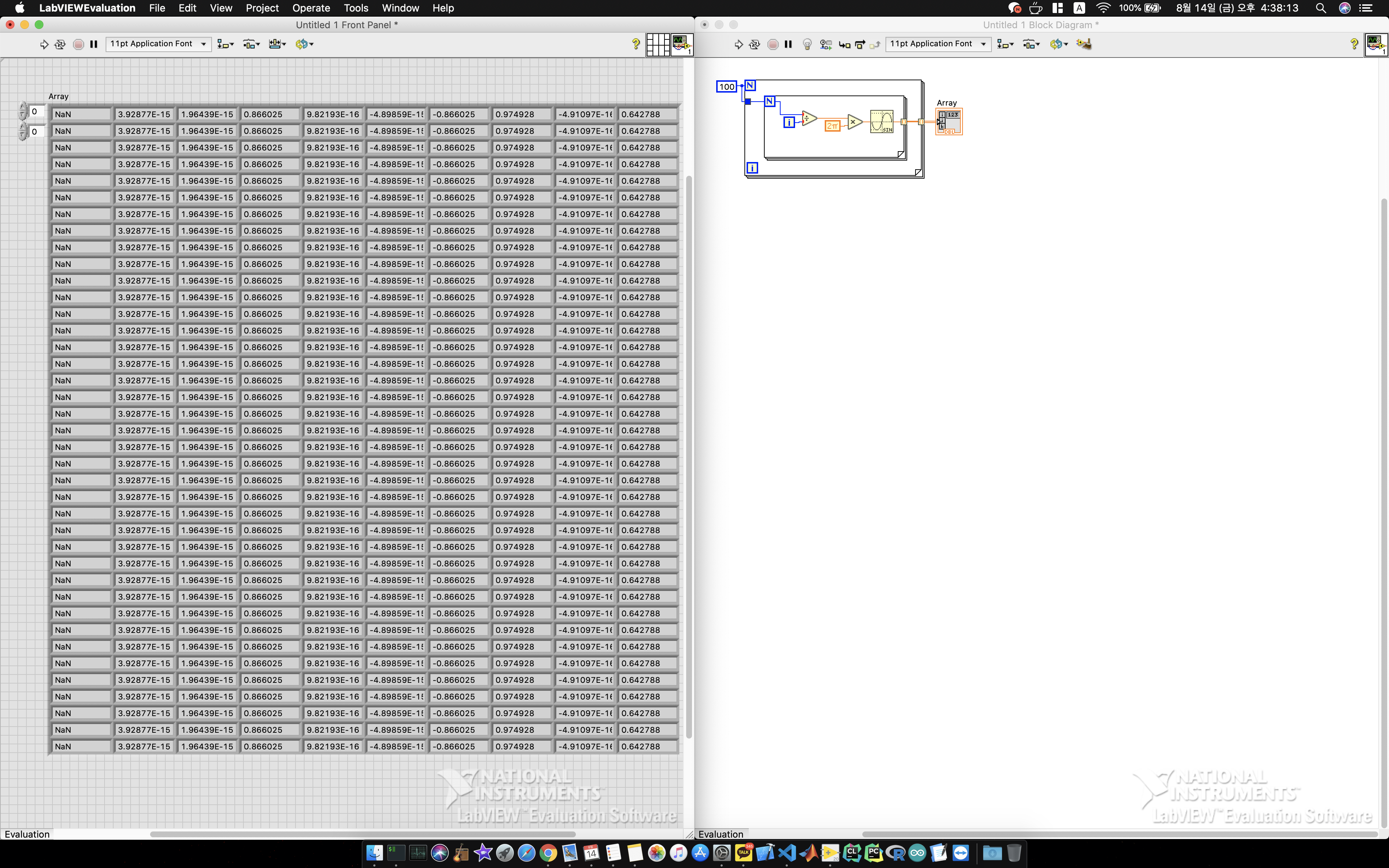Open Wi-Fi status in the menu bar

1103,8
